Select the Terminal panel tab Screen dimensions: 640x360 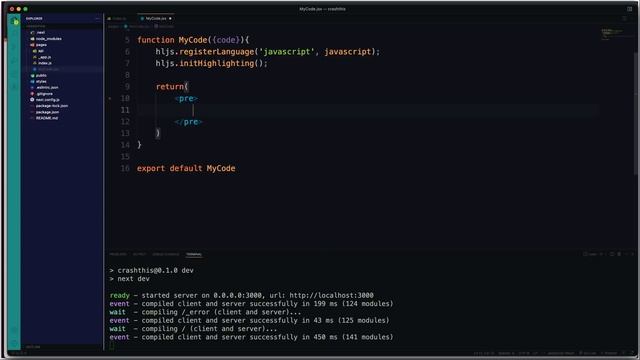[194, 254]
